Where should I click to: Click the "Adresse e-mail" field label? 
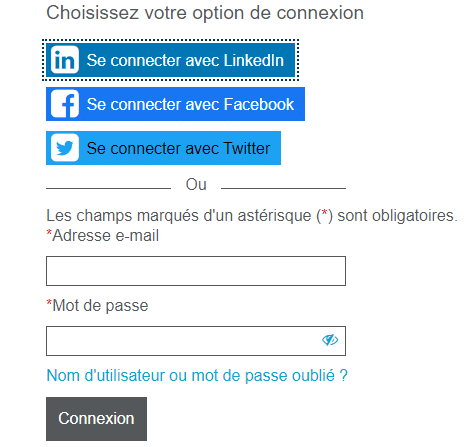pyautogui.click(x=106, y=235)
